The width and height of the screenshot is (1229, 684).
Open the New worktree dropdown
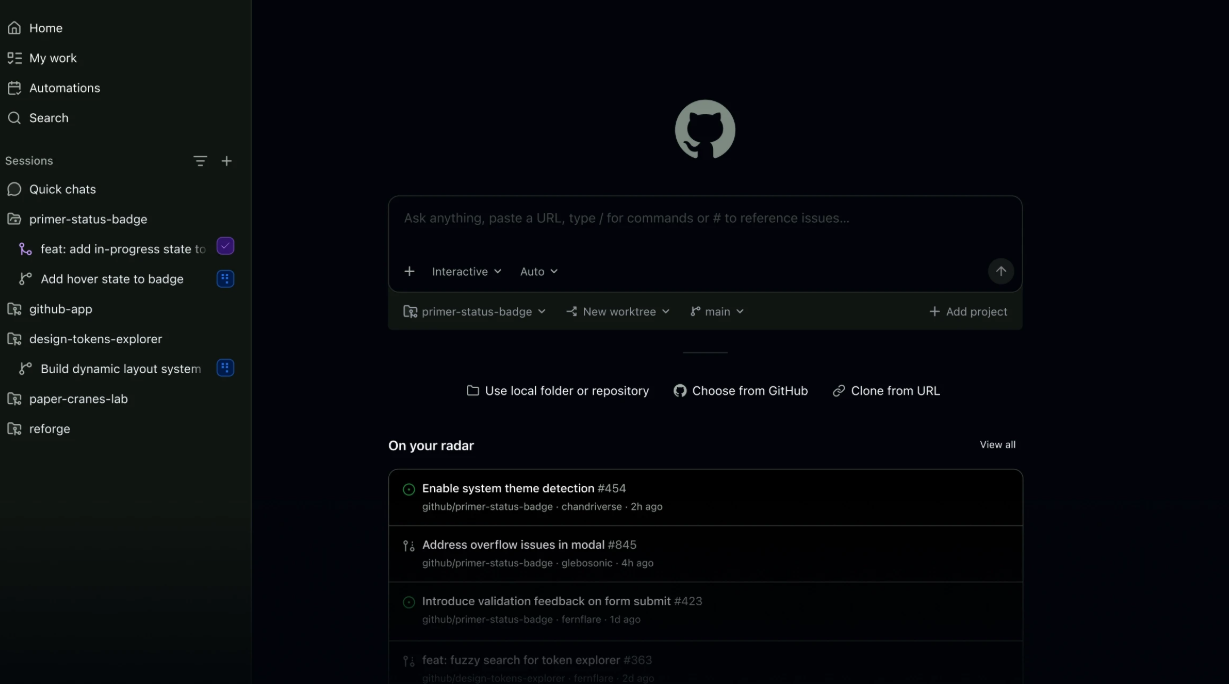tap(618, 312)
